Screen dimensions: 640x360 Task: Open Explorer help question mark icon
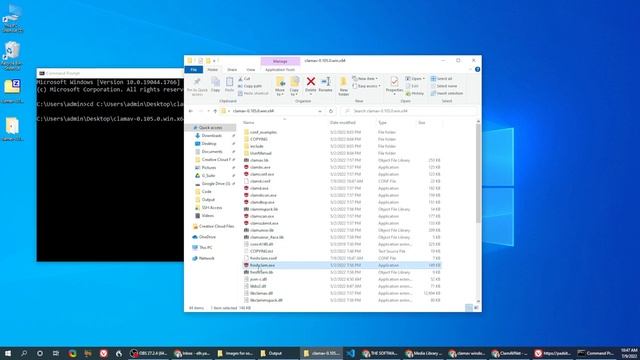[477, 69]
